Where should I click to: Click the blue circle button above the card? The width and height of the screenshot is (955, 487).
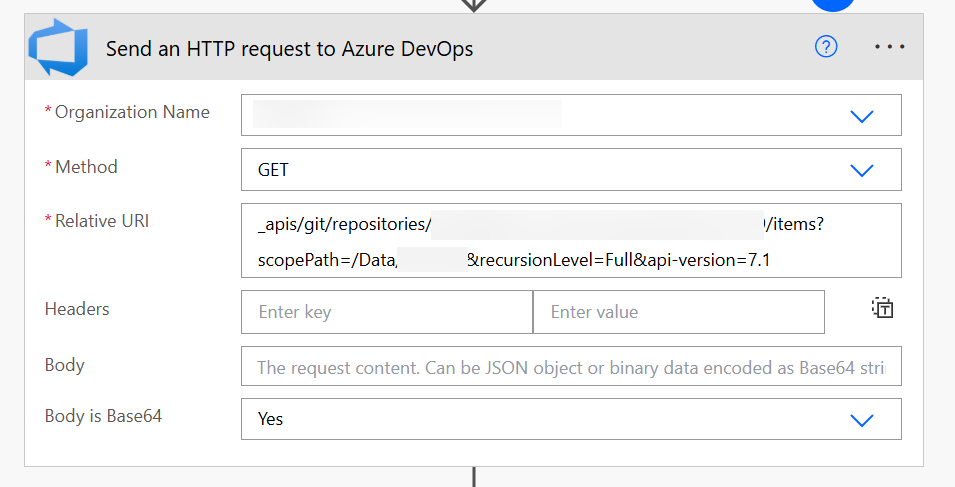[x=833, y=3]
